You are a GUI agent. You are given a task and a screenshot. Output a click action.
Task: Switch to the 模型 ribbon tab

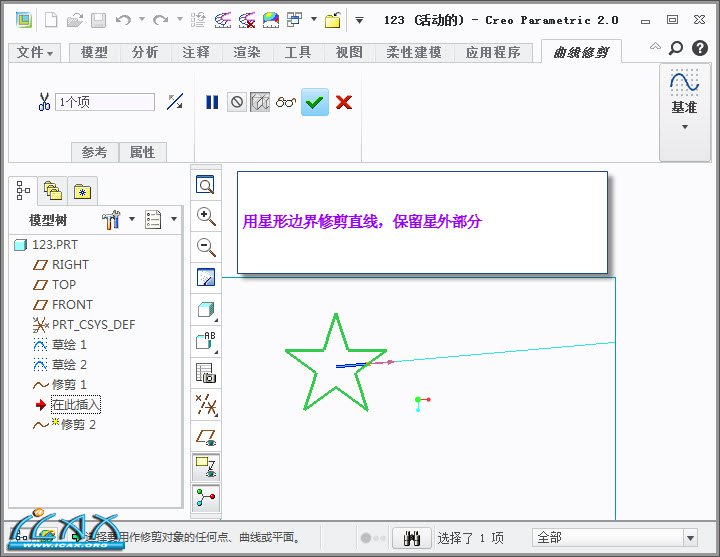[x=95, y=52]
